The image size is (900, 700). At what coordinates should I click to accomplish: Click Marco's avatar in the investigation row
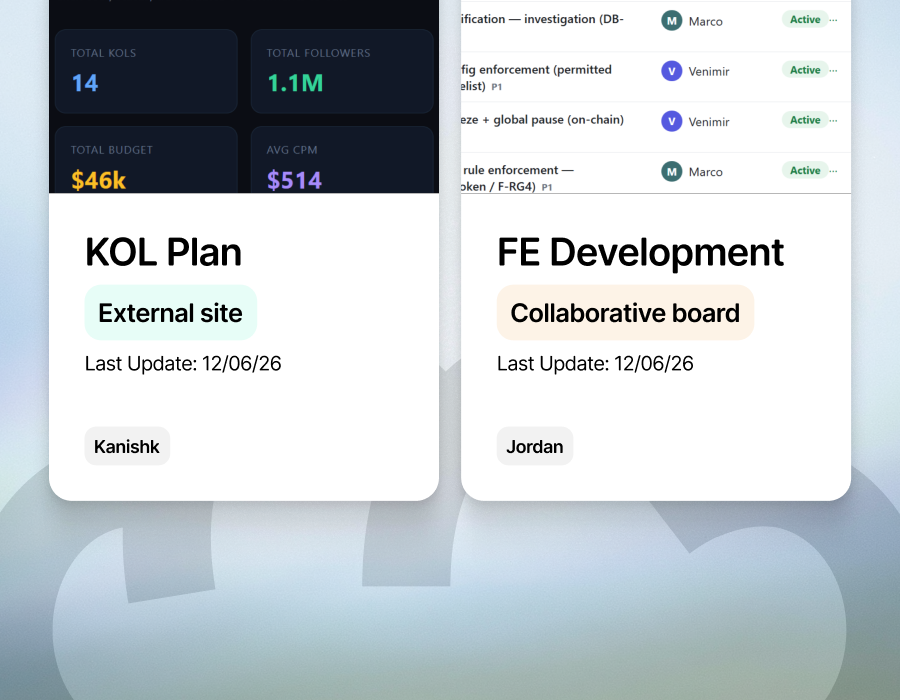[672, 21]
